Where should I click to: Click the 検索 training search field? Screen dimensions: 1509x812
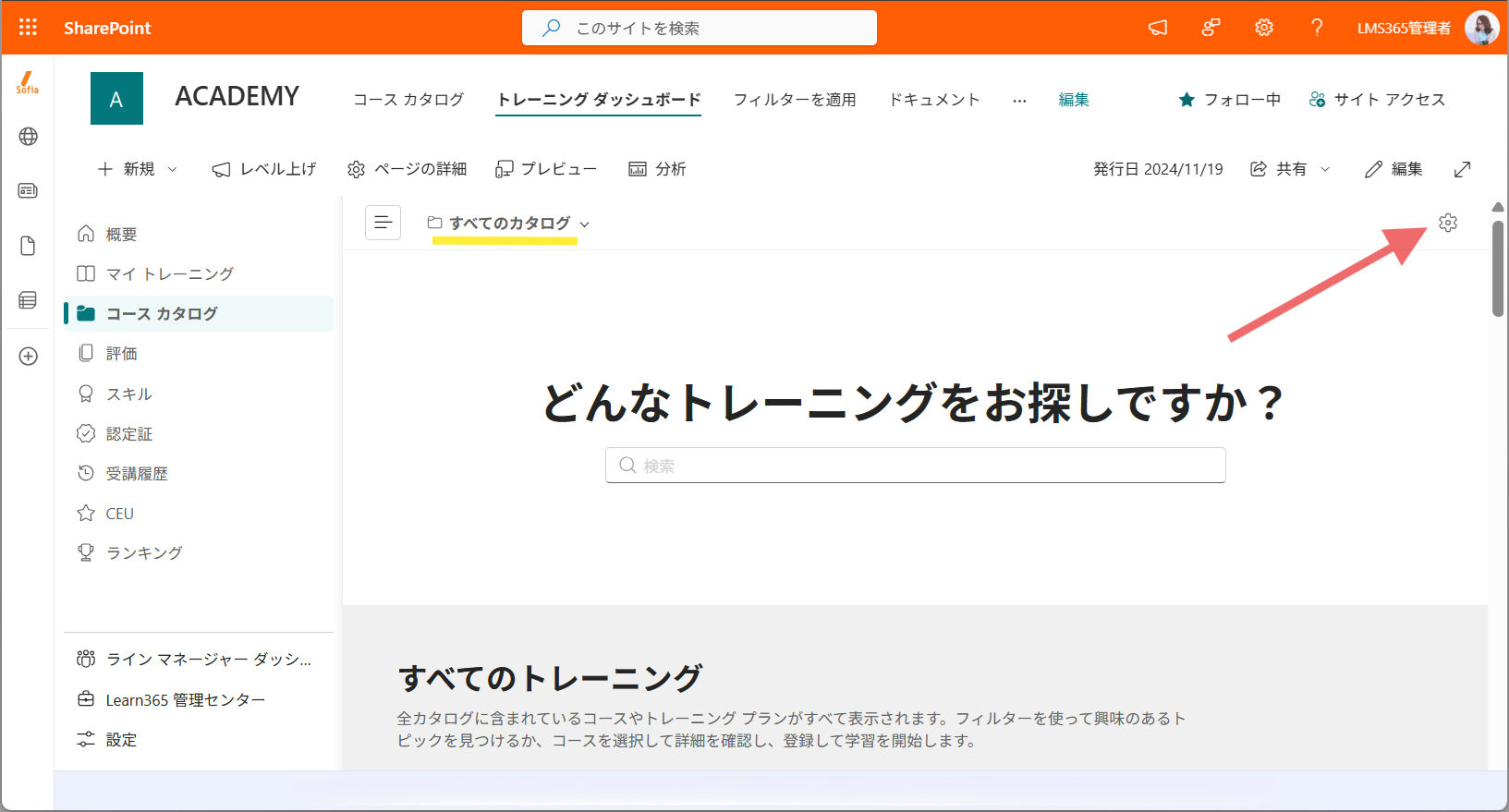point(916,466)
